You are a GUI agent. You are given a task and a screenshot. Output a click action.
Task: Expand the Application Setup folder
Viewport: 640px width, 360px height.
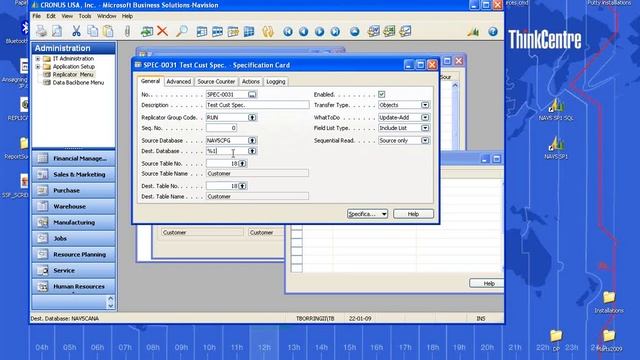pyautogui.click(x=38, y=67)
